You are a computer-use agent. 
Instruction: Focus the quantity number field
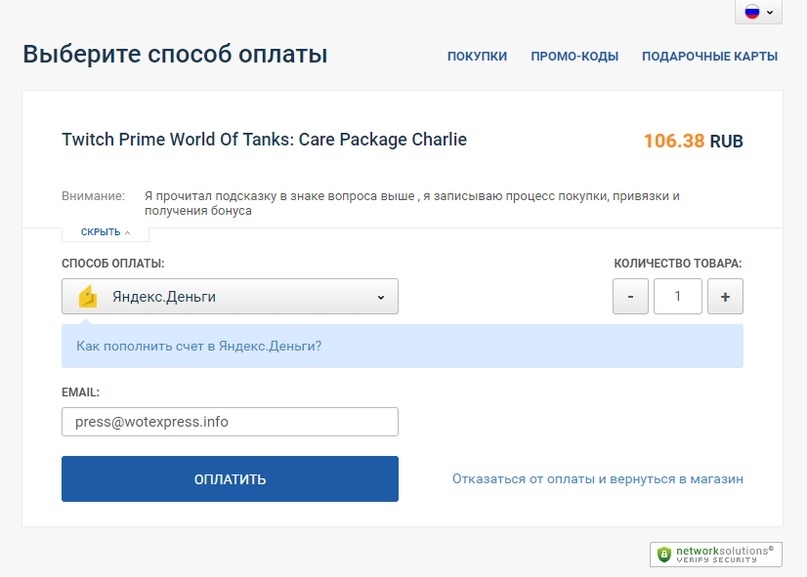(677, 297)
